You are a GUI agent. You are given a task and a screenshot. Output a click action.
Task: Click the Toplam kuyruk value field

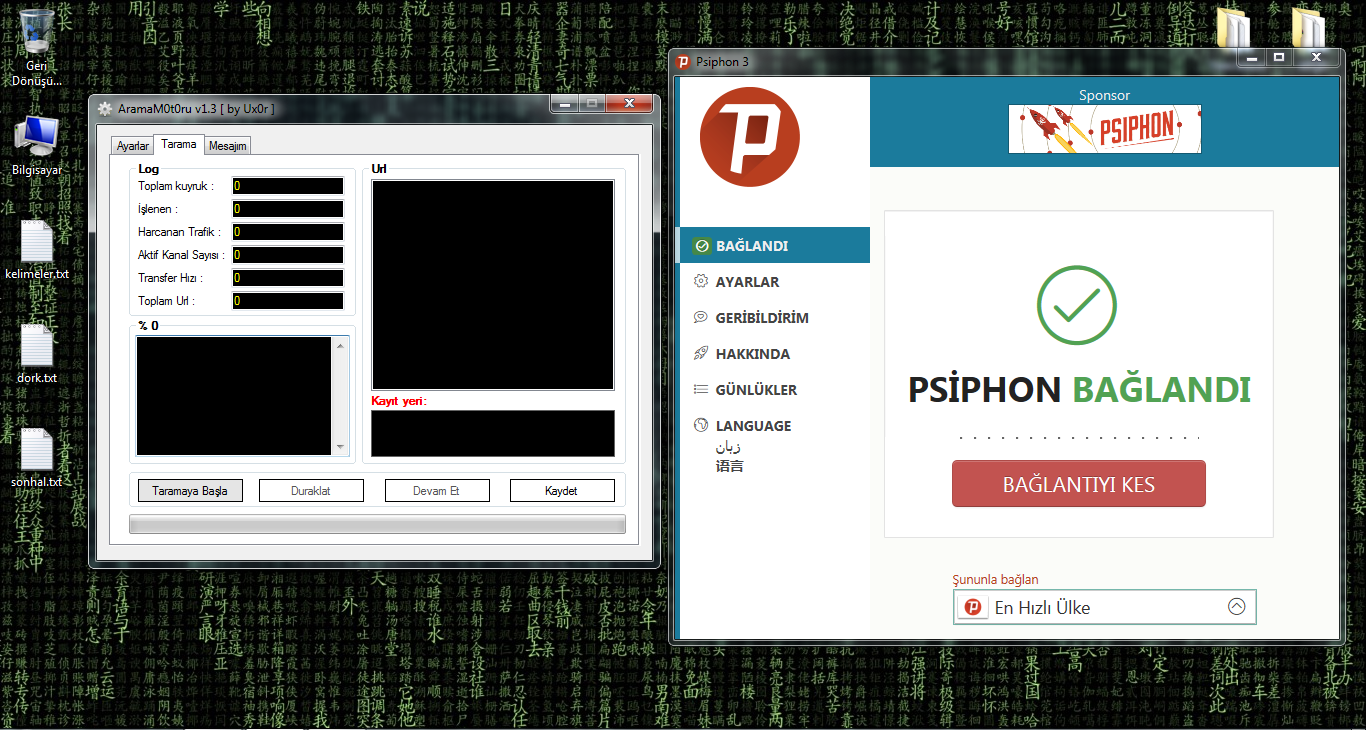tap(288, 186)
